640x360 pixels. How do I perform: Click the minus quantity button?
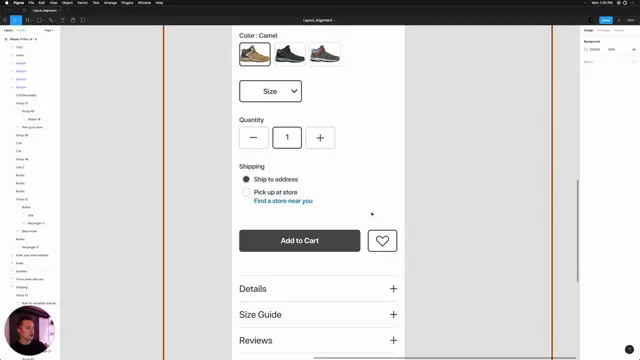click(253, 138)
